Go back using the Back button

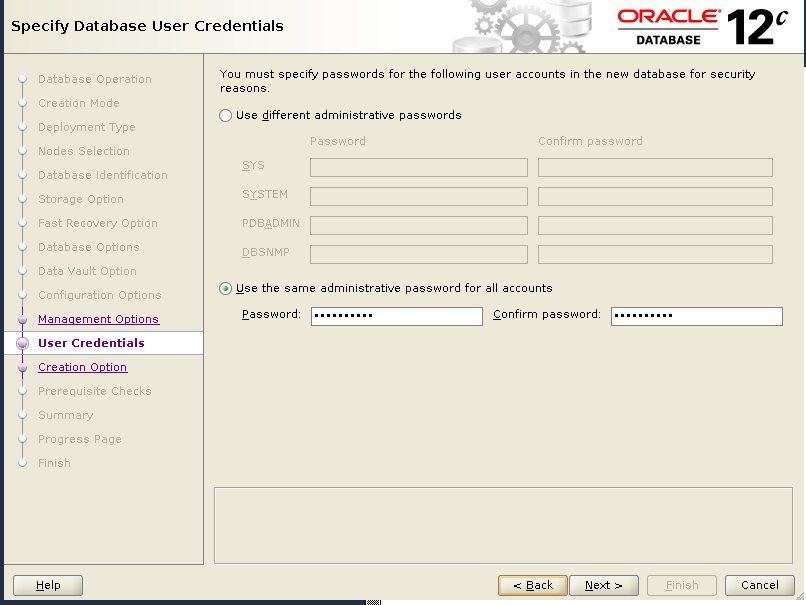point(533,585)
